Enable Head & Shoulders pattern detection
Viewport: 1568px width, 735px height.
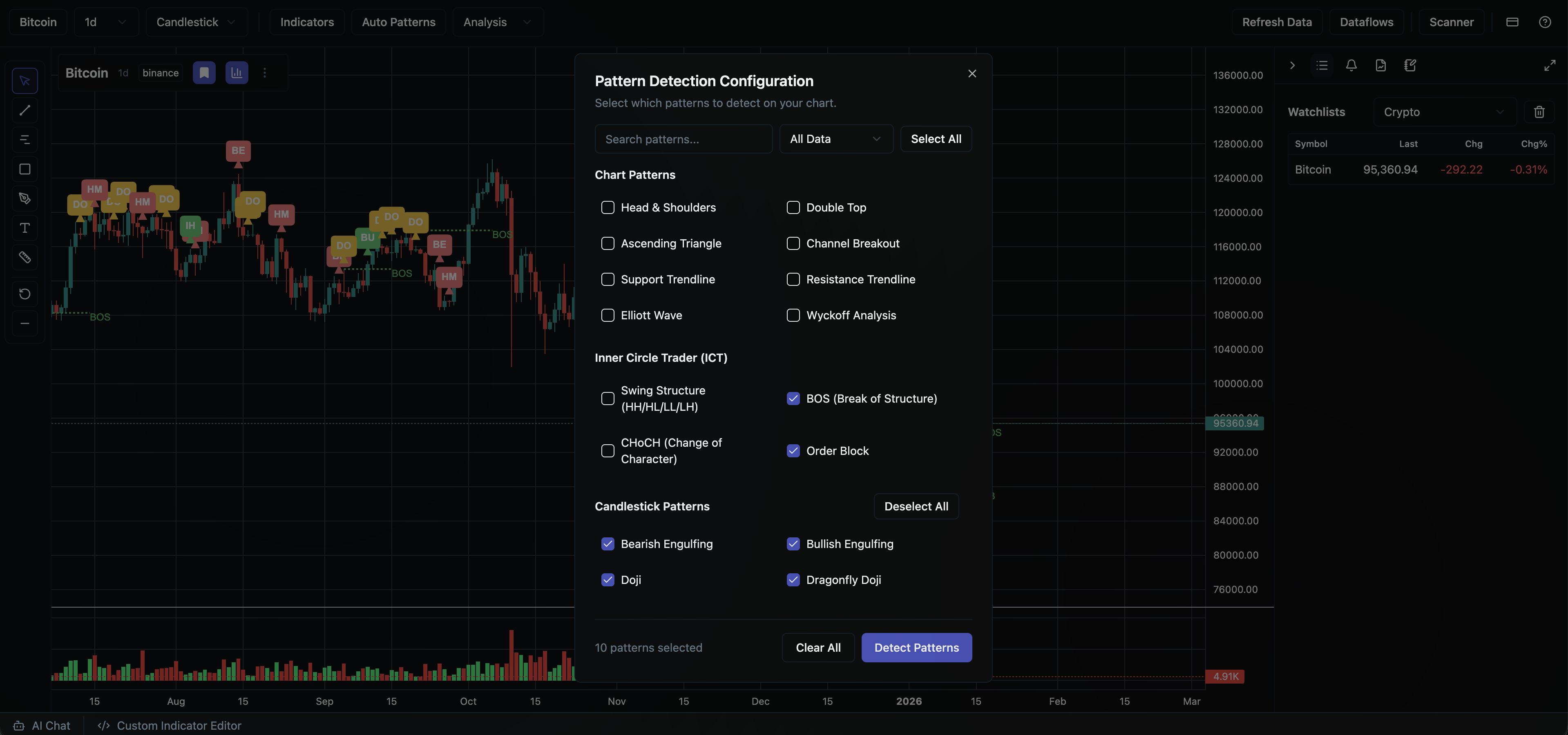(x=608, y=207)
